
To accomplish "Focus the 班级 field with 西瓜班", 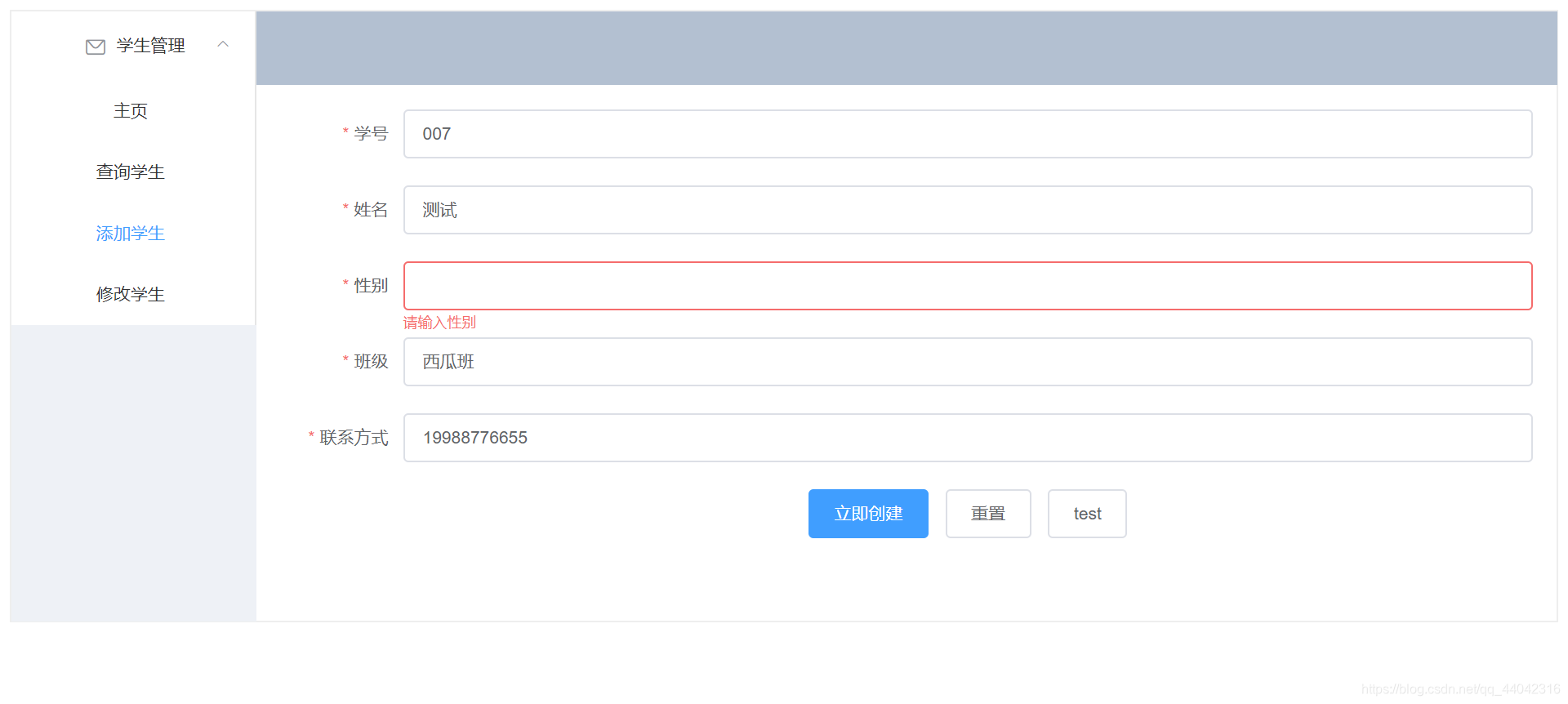I will pos(968,362).
